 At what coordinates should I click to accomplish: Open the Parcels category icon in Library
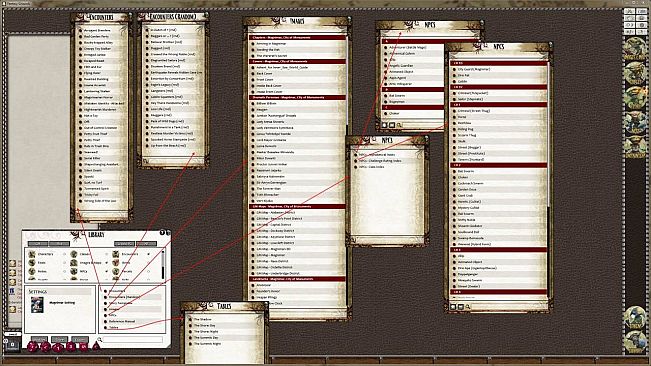point(116,271)
